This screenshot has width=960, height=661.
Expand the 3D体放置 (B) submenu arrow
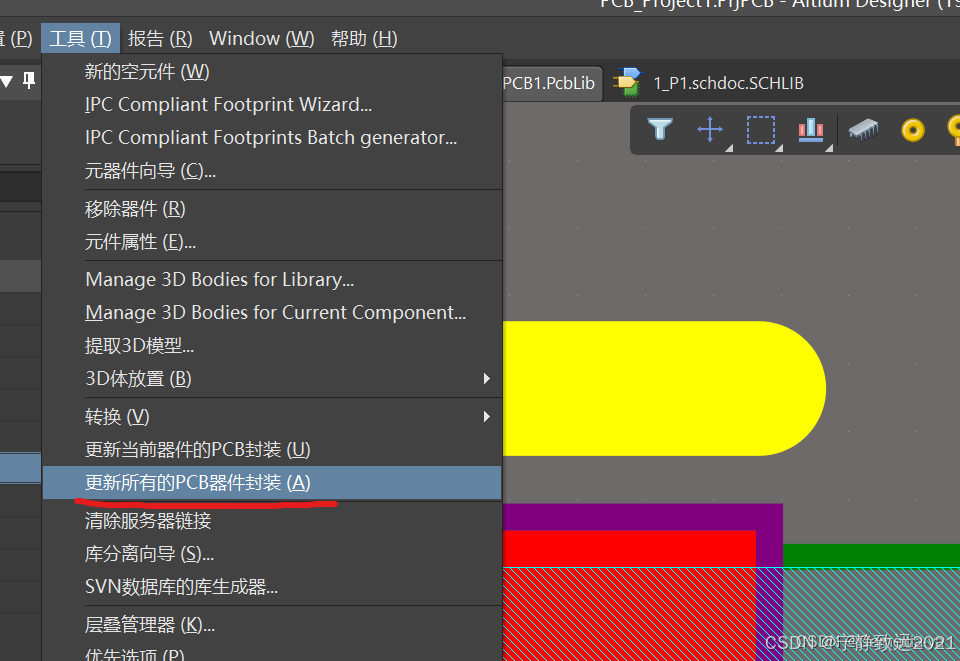(x=487, y=379)
